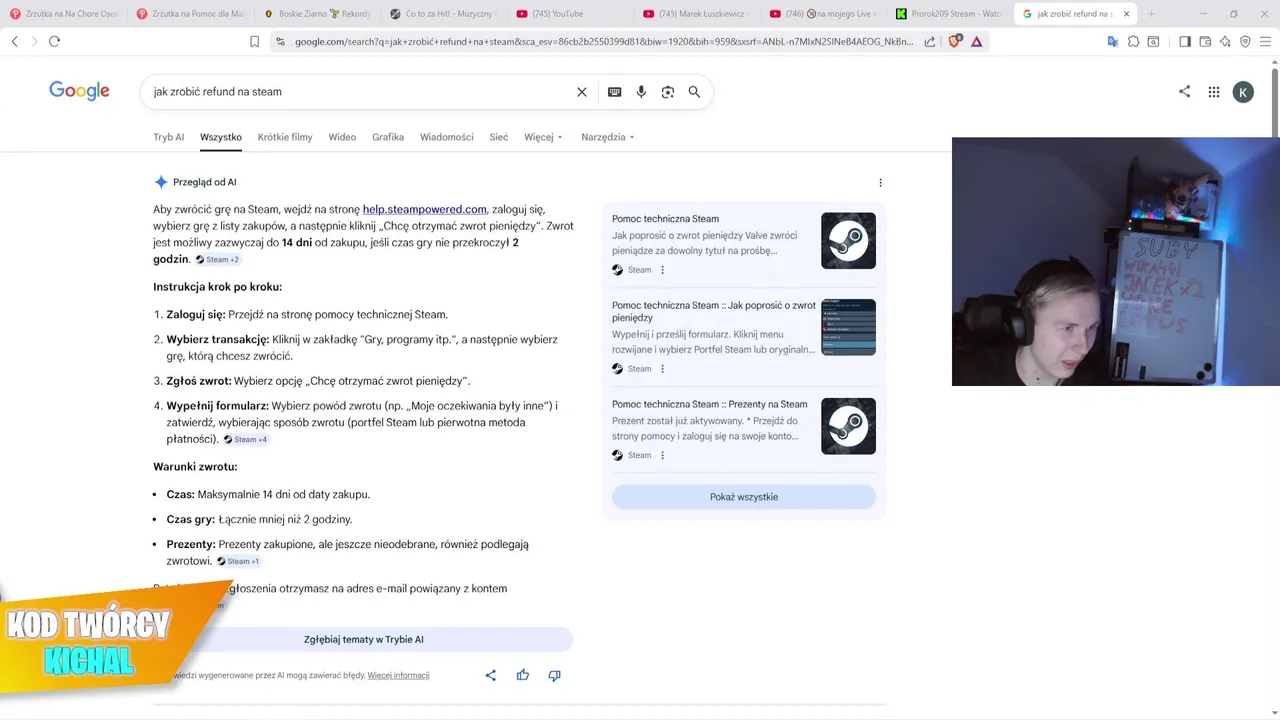Open options for Jak poprosić o zwrot result
Image resolution: width=1280 pixels, height=720 pixels.
[x=662, y=369]
